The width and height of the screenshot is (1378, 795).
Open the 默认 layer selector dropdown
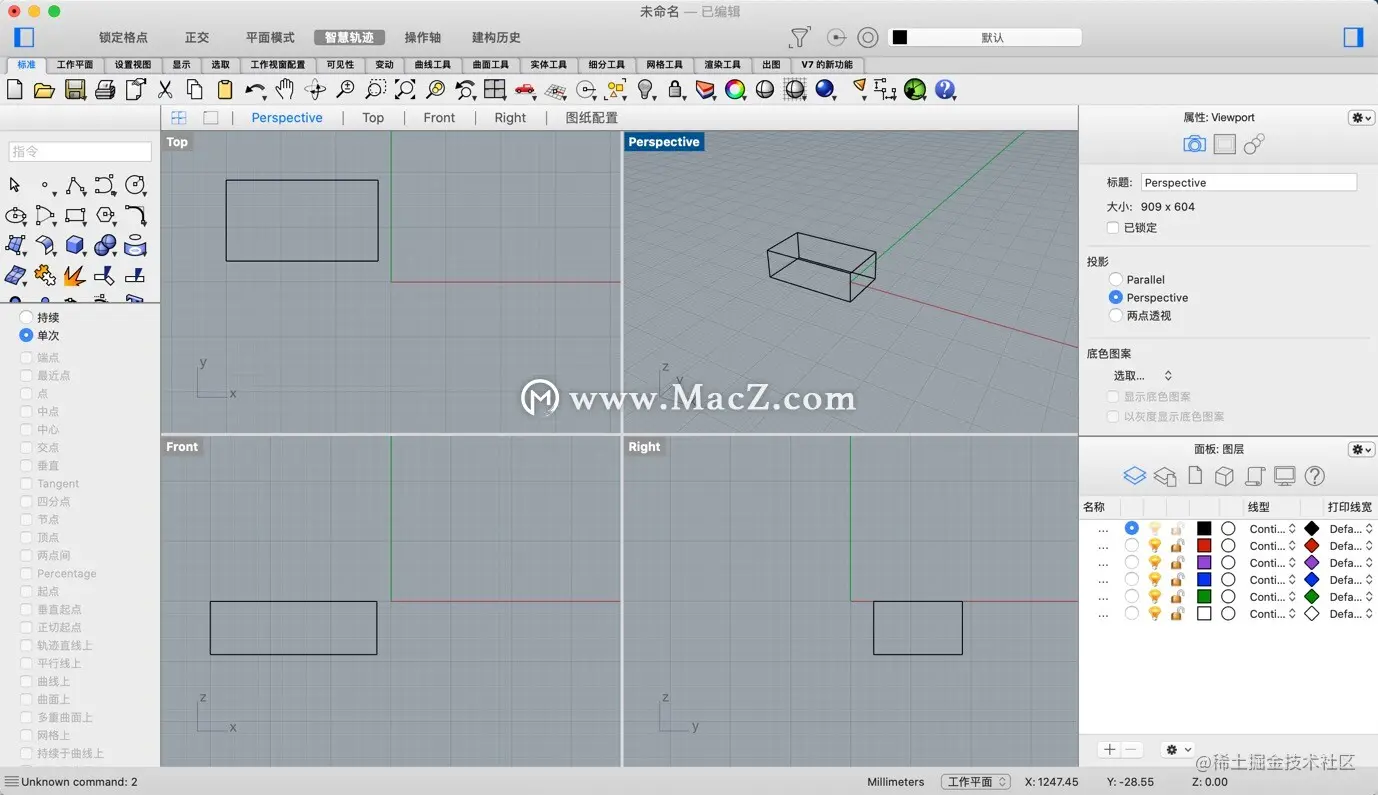click(x=985, y=38)
